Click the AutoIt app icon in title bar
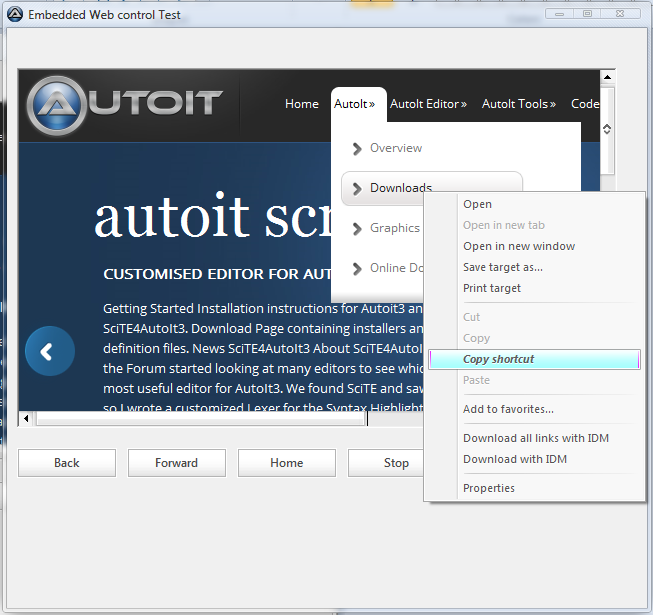The height and width of the screenshot is (615, 653). click(15, 15)
